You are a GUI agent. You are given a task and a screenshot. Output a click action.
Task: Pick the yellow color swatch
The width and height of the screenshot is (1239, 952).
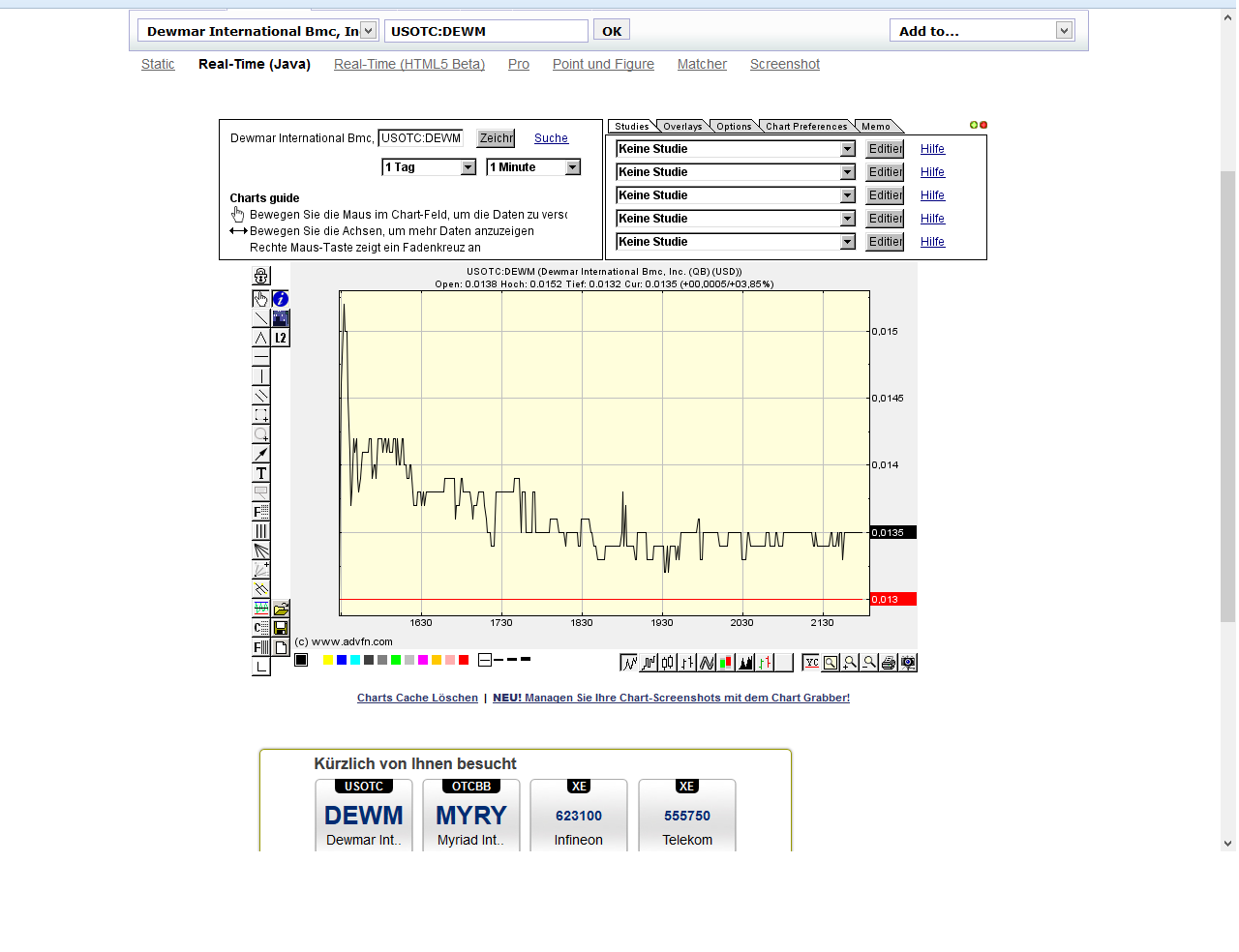(328, 660)
